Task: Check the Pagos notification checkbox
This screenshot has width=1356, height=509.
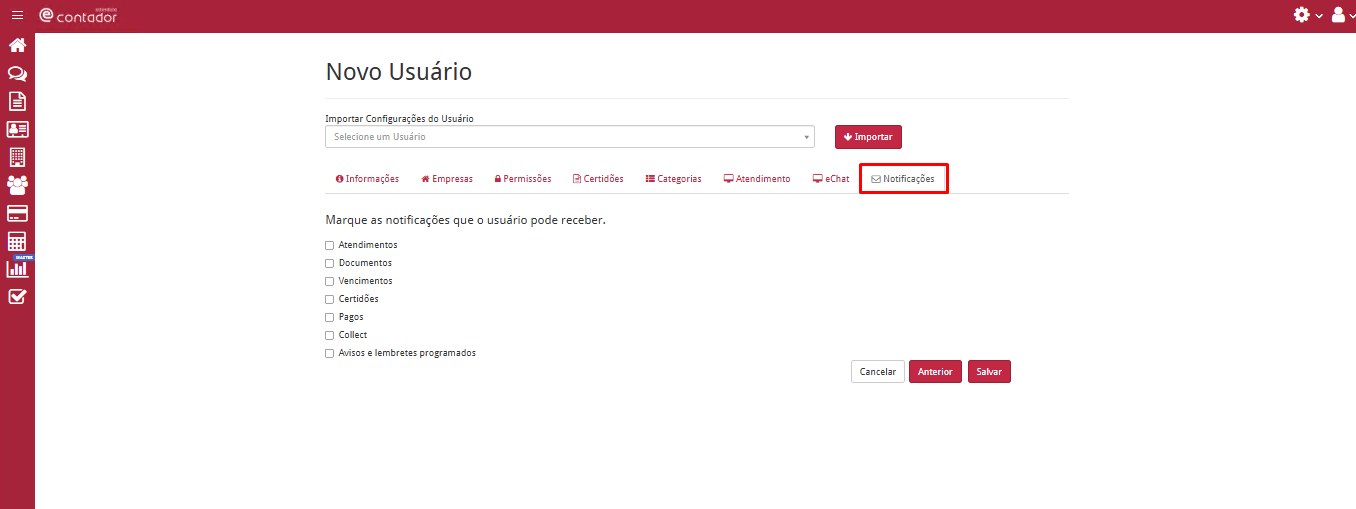Action: 330,317
